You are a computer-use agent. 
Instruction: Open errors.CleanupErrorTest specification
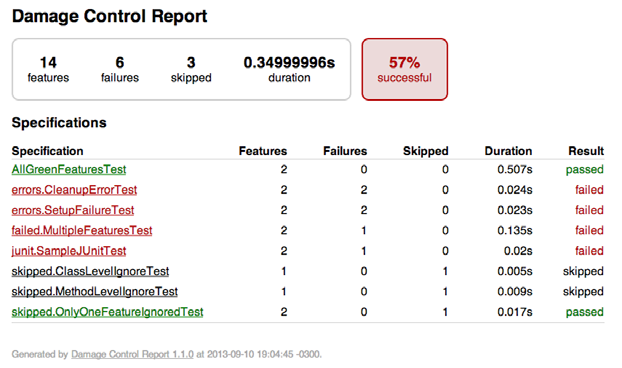pos(74,190)
